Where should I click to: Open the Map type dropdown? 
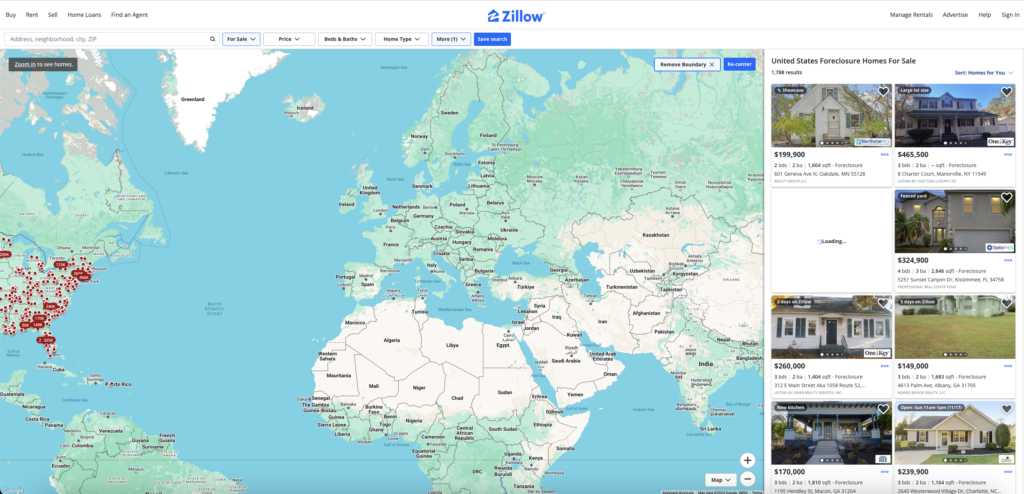click(x=721, y=480)
